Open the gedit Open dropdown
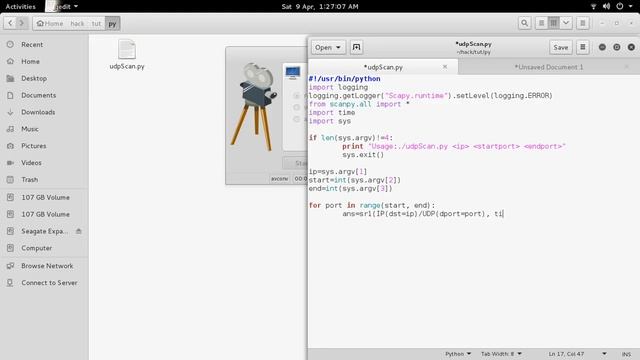Image resolution: width=640 pixels, height=360 pixels. (328, 47)
